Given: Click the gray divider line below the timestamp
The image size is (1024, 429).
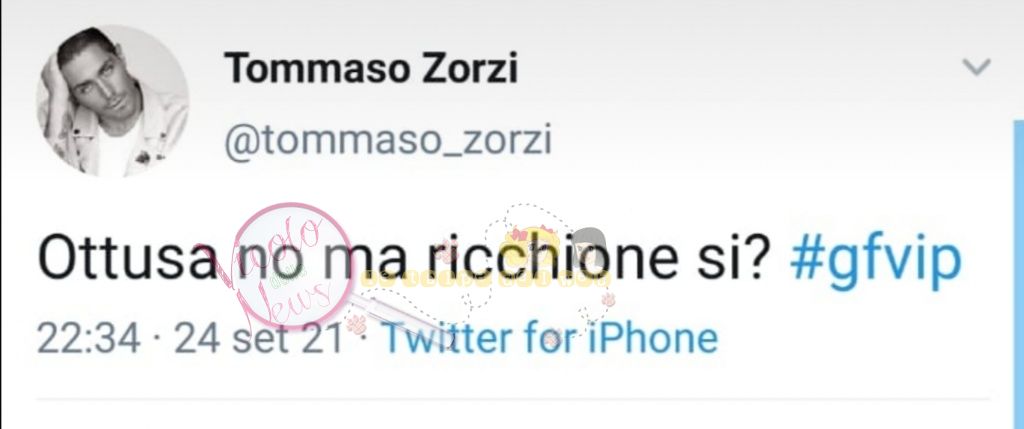Looking at the screenshot, I should point(513,398).
